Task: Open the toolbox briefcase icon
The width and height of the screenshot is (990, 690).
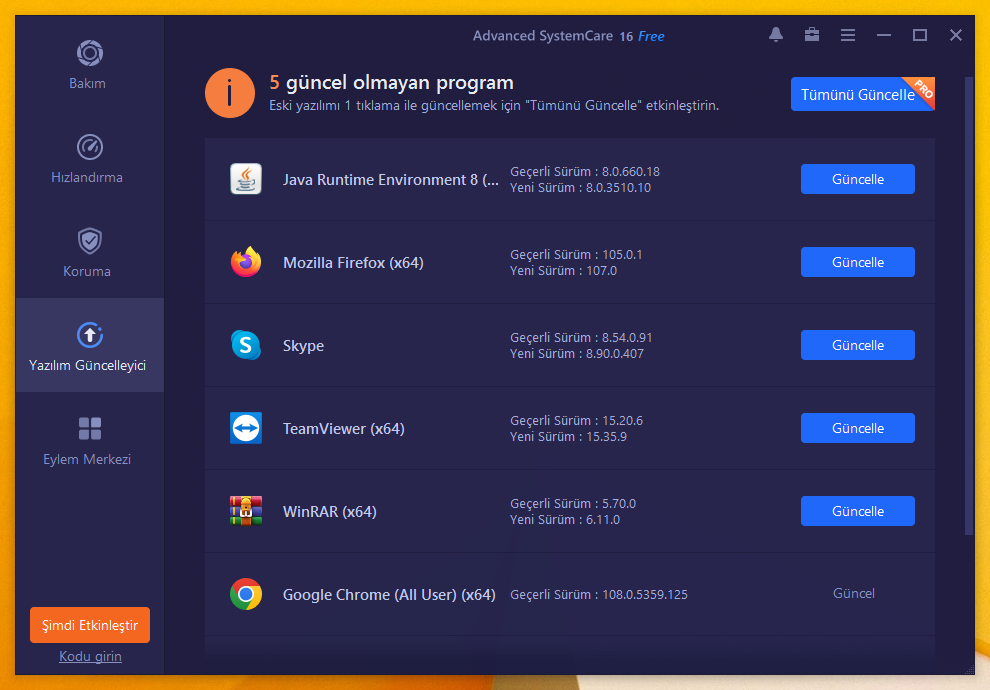Action: click(x=812, y=35)
